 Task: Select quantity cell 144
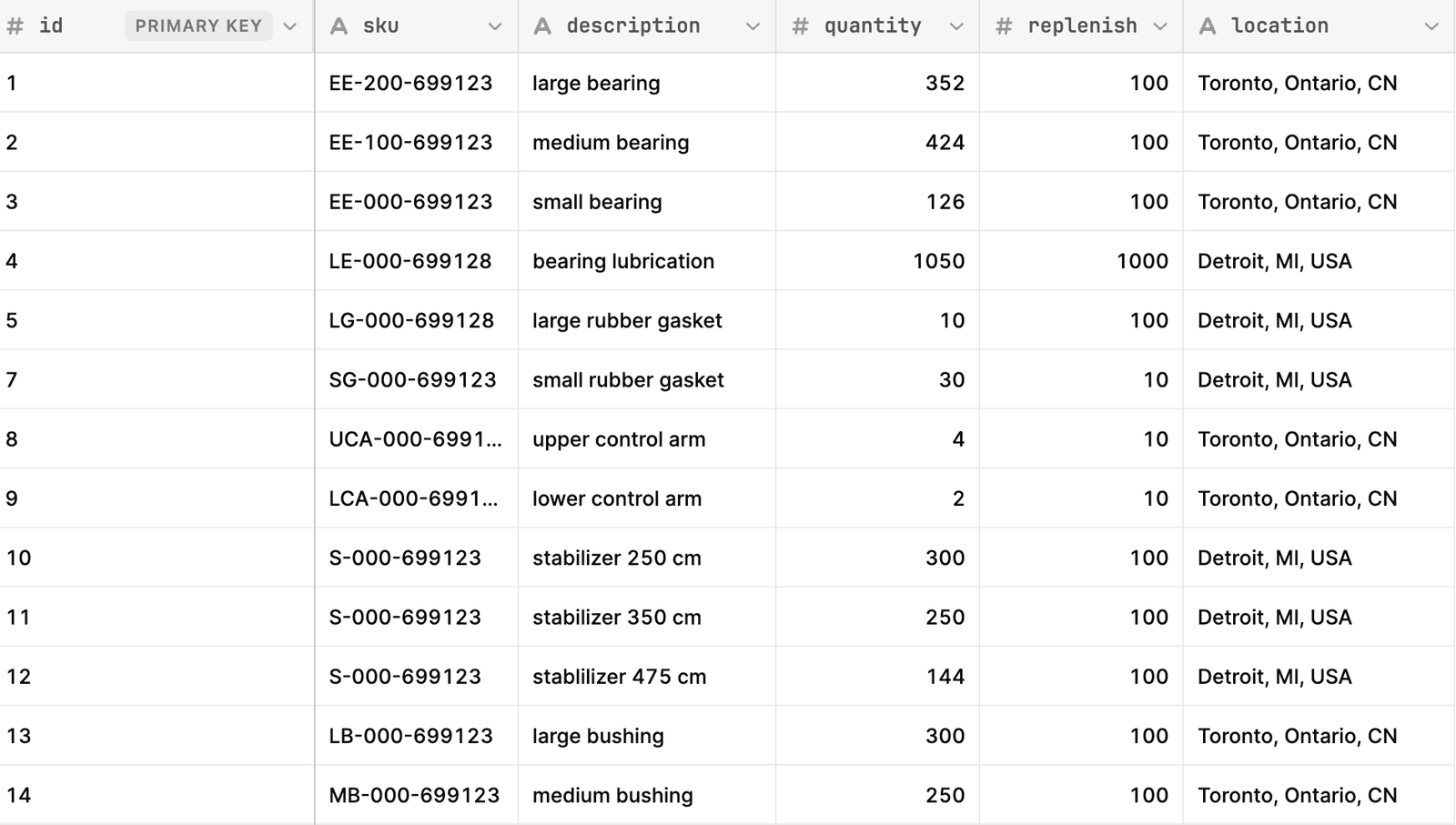(x=877, y=676)
